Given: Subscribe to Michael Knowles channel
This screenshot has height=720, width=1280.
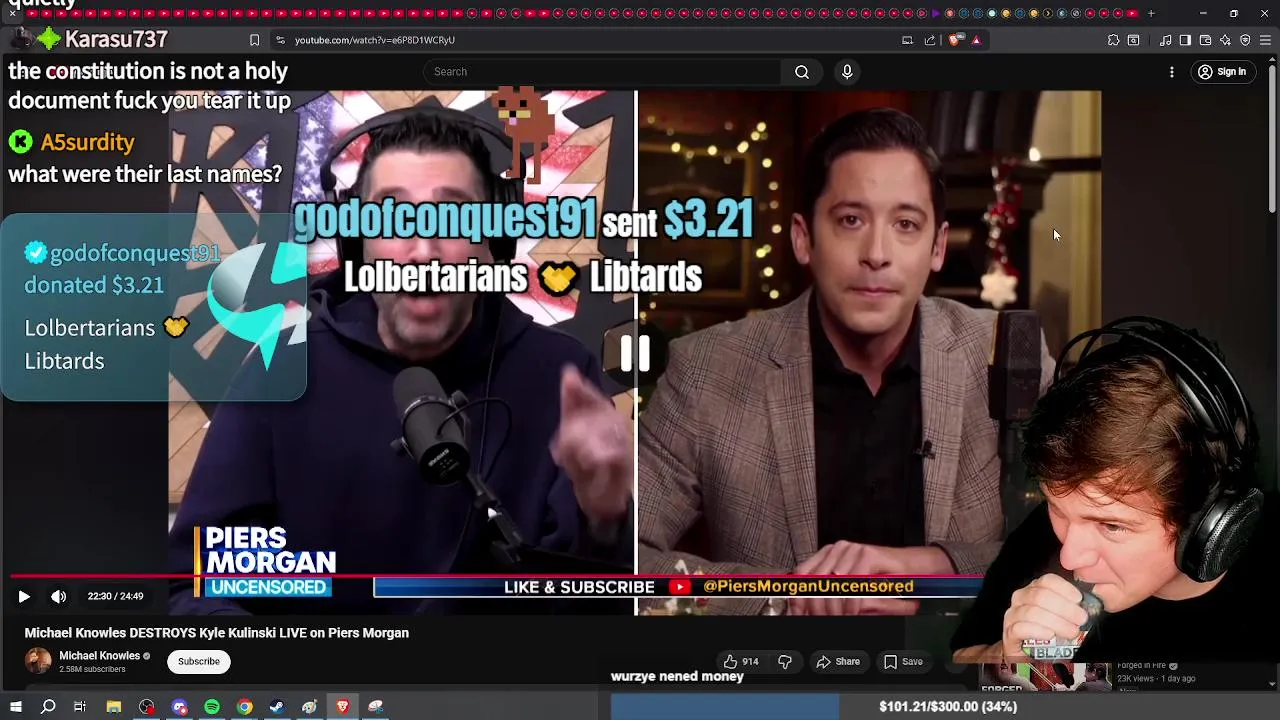Looking at the screenshot, I should 199,661.
